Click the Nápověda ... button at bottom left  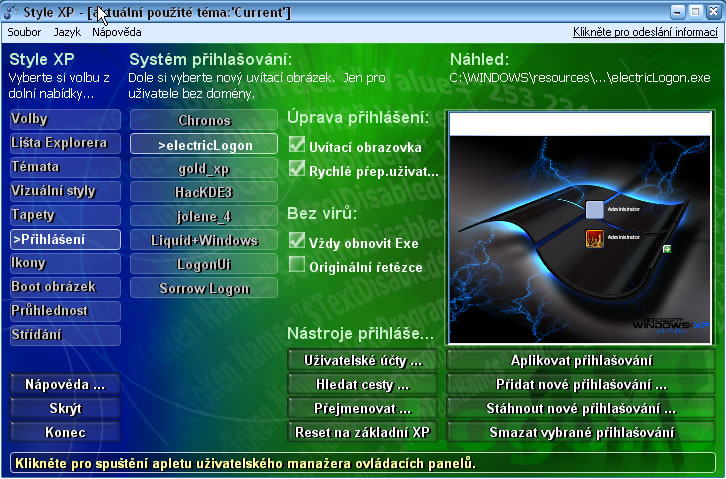pyautogui.click(x=65, y=385)
